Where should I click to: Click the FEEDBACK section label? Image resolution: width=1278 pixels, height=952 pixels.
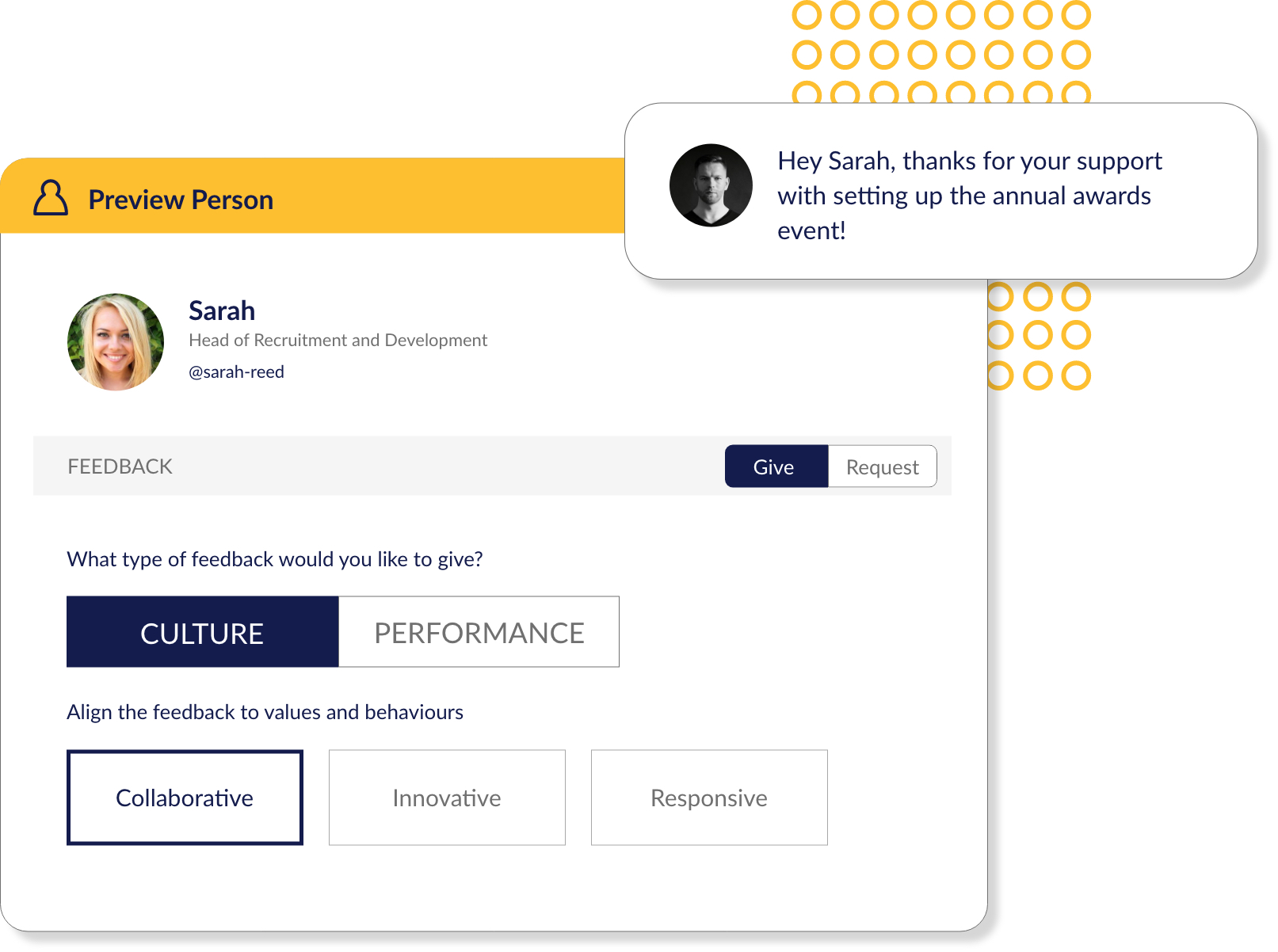[120, 466]
